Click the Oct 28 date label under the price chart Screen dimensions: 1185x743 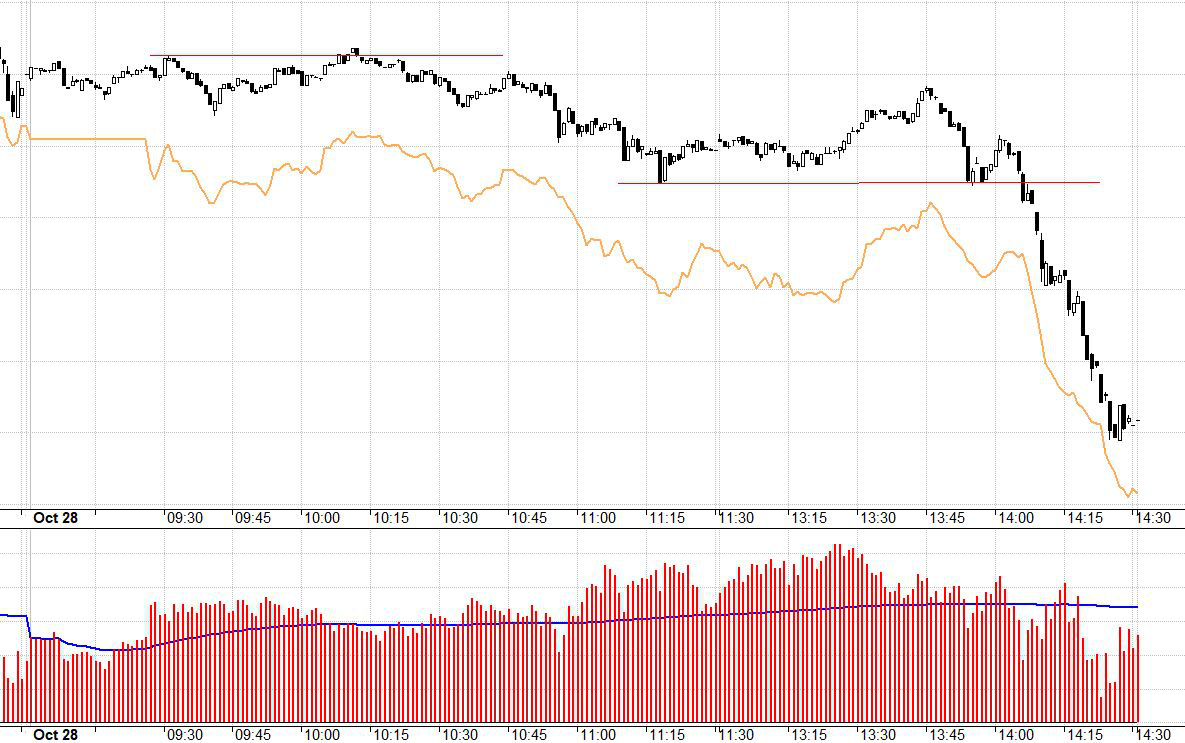[55, 518]
